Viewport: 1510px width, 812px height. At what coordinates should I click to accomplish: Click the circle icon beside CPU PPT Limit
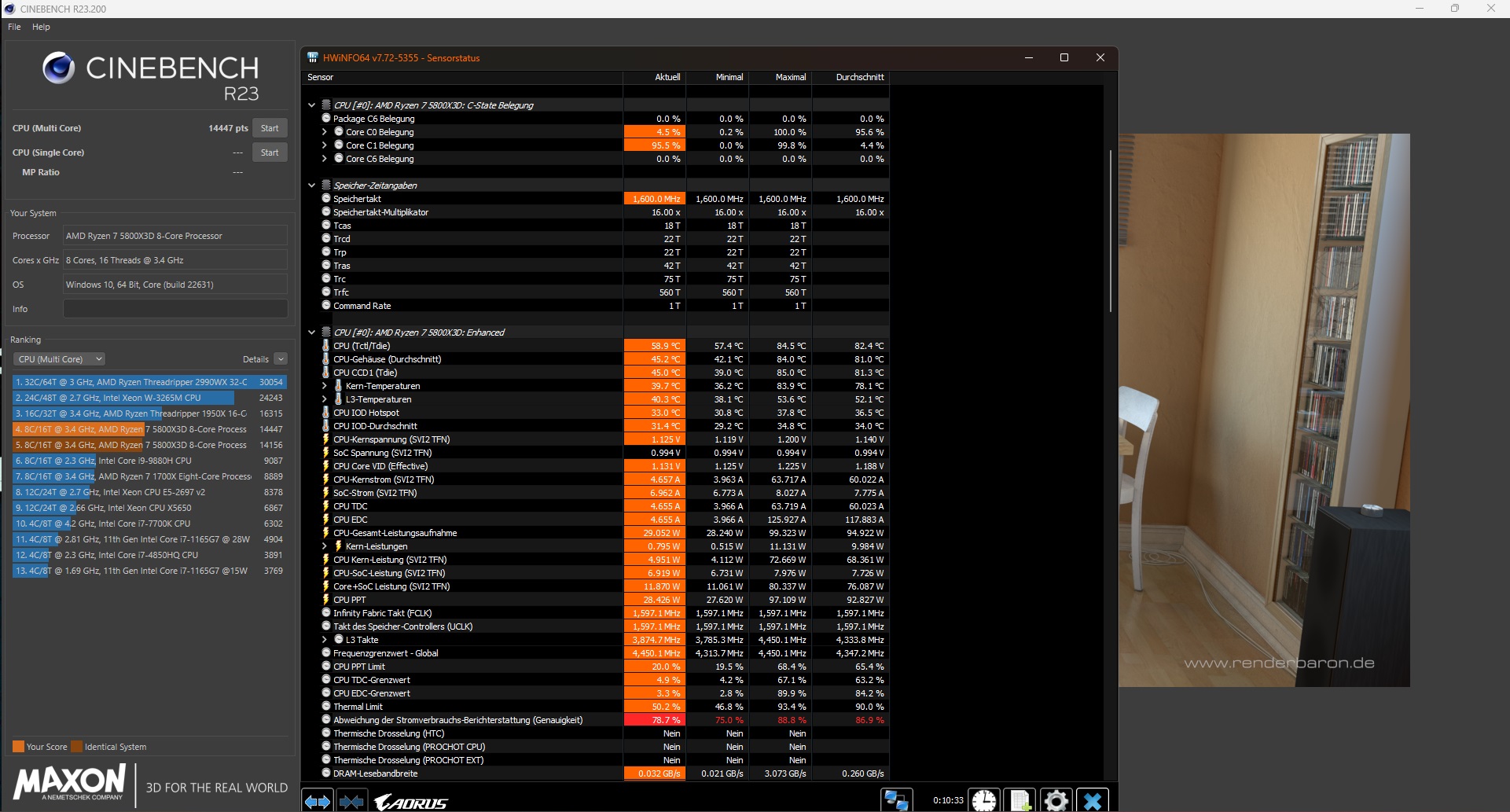coord(325,667)
